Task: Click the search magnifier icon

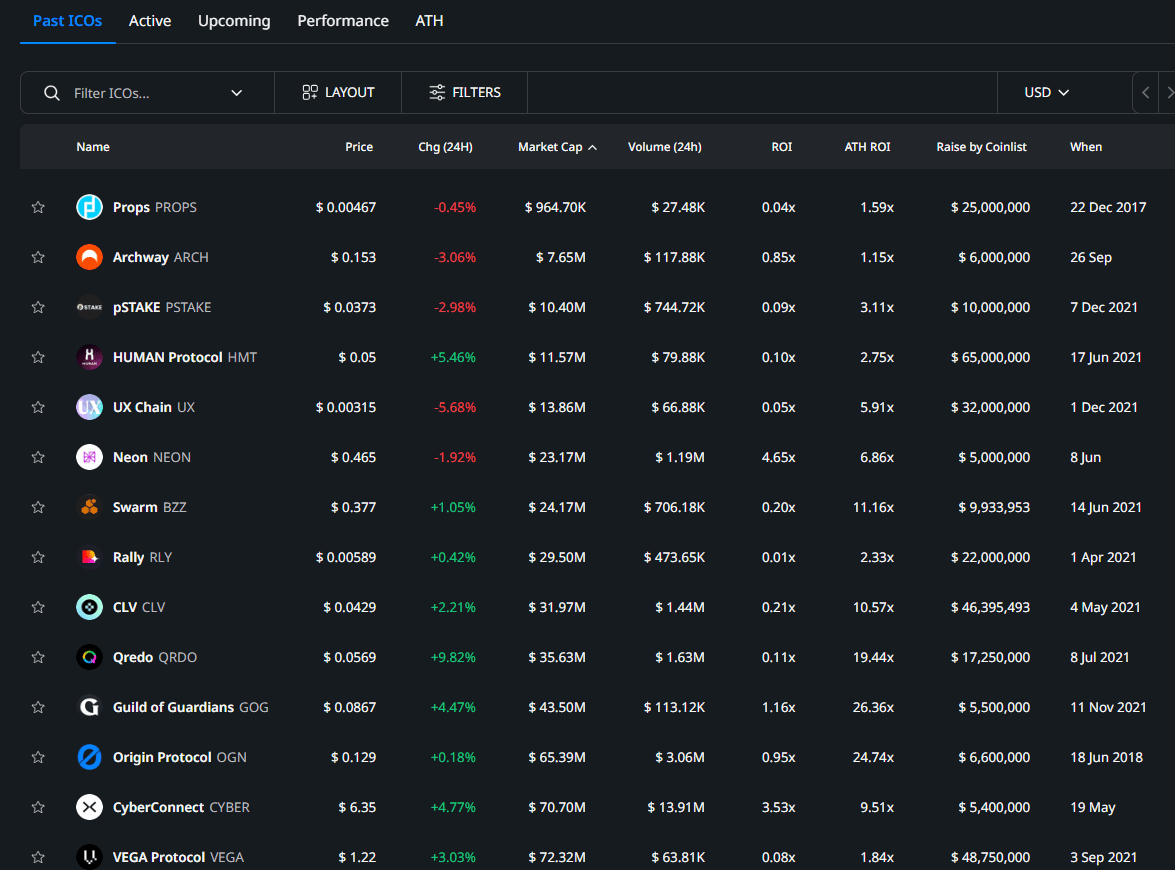Action: click(x=52, y=93)
